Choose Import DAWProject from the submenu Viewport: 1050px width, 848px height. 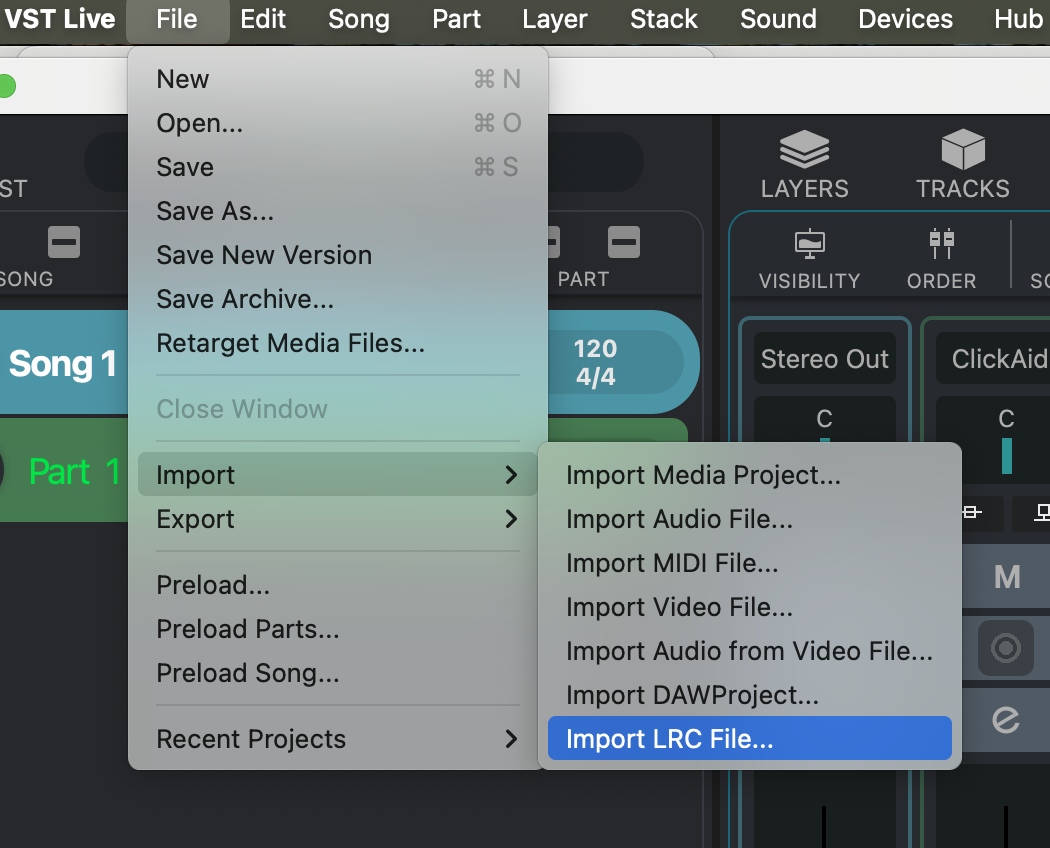coord(692,695)
